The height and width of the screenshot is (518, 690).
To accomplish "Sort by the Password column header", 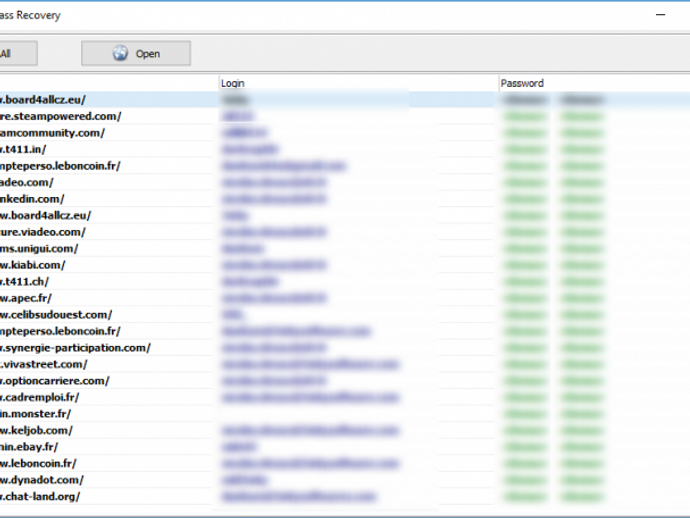I will tap(595, 83).
